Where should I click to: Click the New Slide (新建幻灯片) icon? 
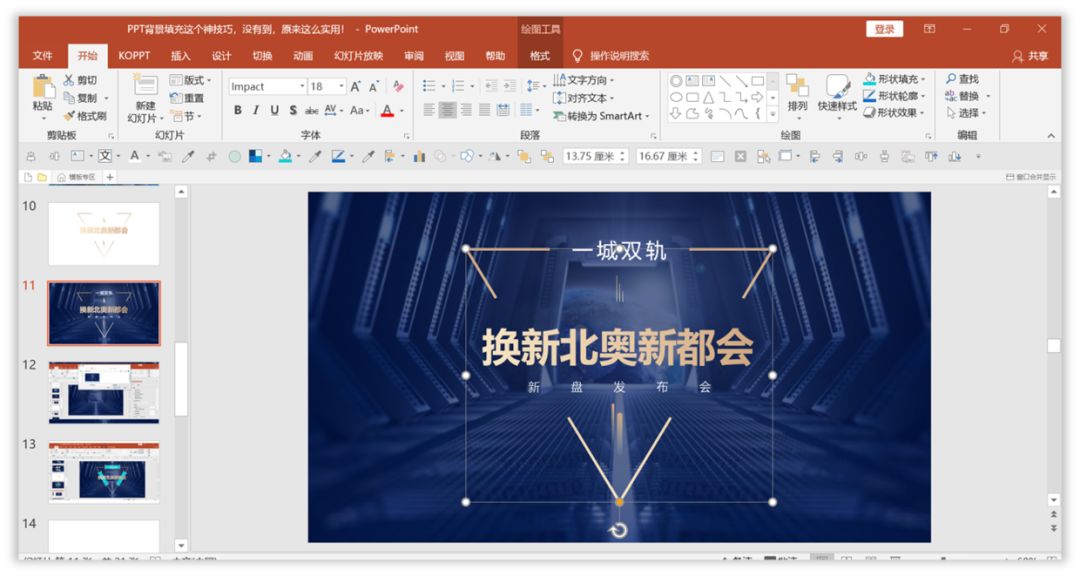tap(145, 85)
